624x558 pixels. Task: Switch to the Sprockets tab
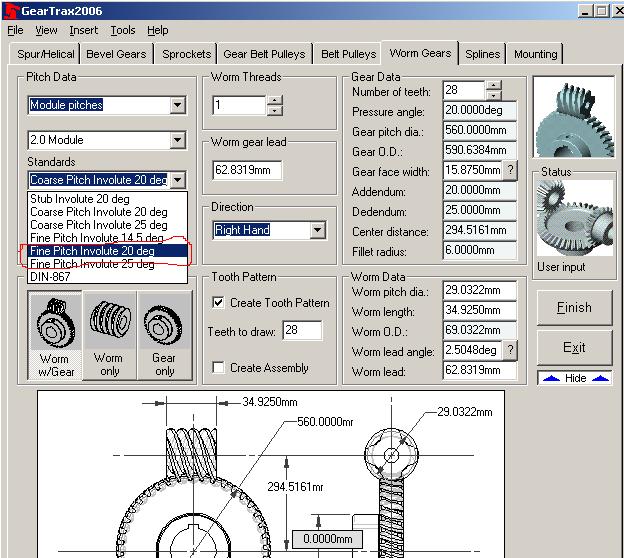point(186,54)
